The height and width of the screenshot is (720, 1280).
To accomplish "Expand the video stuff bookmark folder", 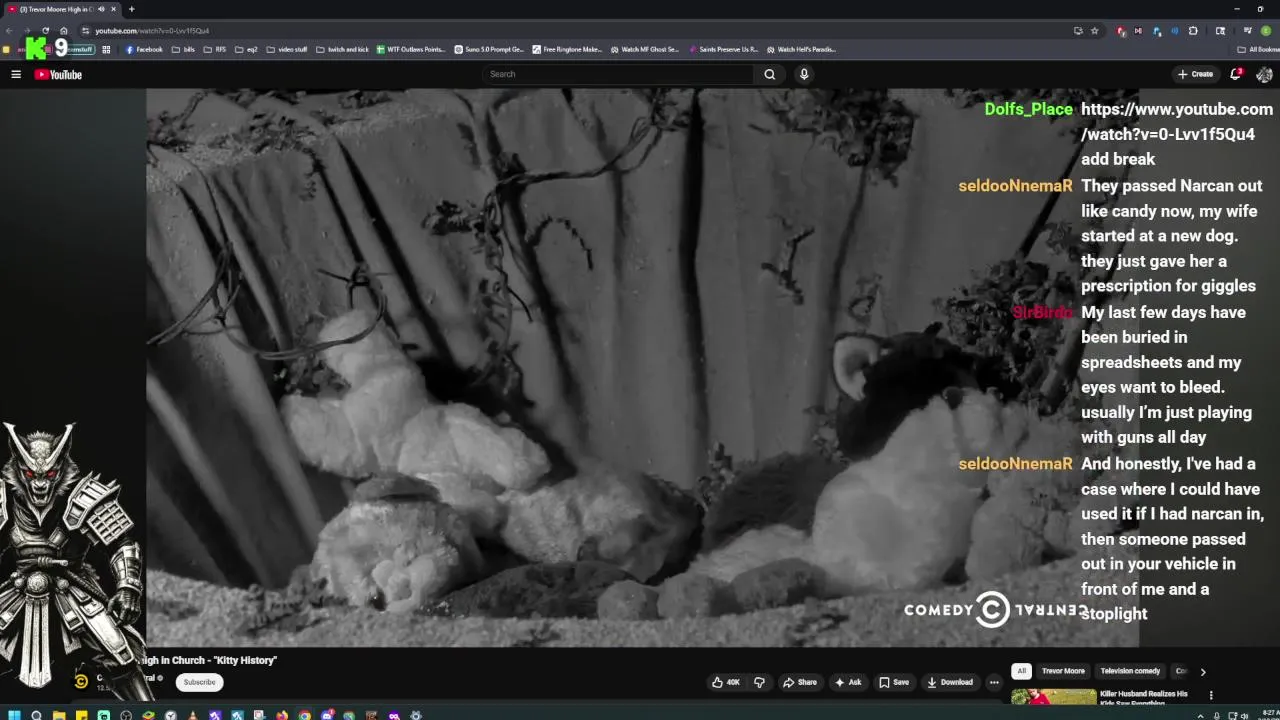I will pos(287,49).
